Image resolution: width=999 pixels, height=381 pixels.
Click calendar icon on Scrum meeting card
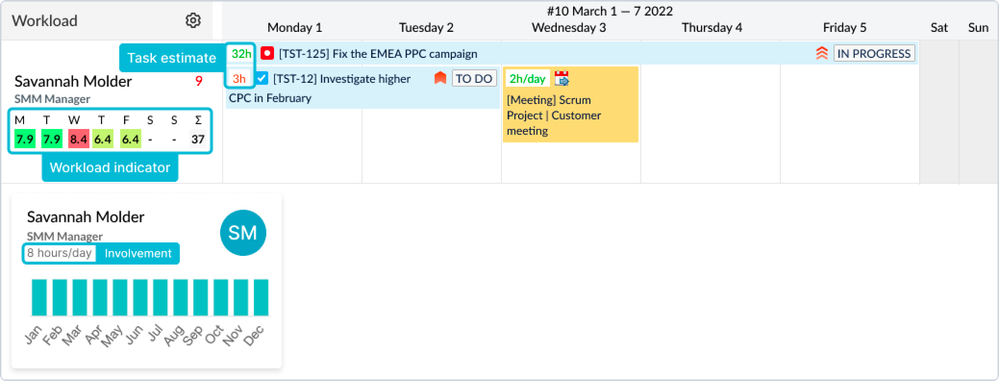[562, 78]
